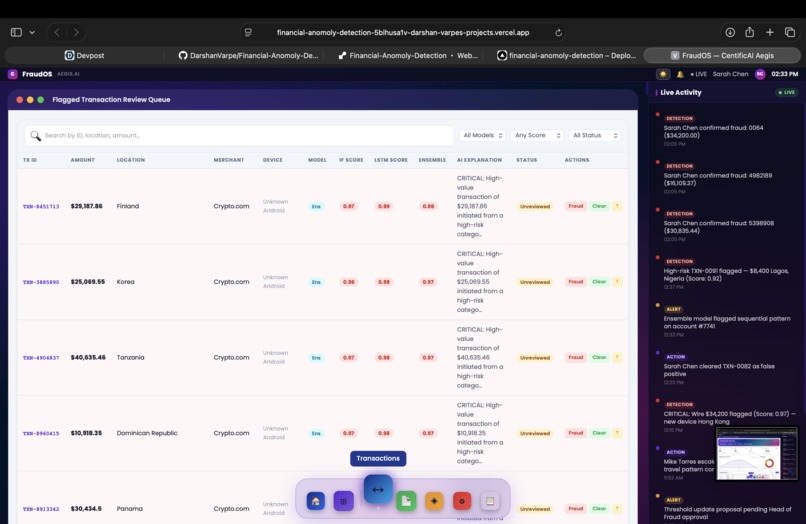Open the light gray square dock icon
806x524 pixels.
pos(490,501)
